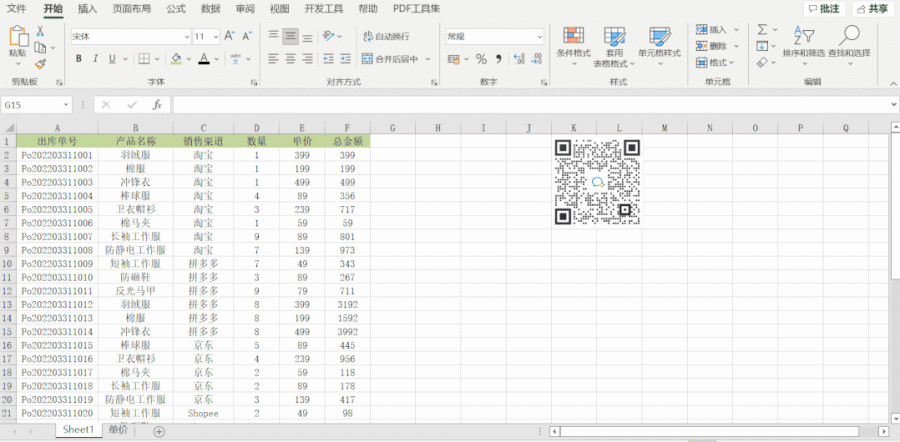Click the formula bar input field
Screen dimensions: 900x442
coord(530,105)
